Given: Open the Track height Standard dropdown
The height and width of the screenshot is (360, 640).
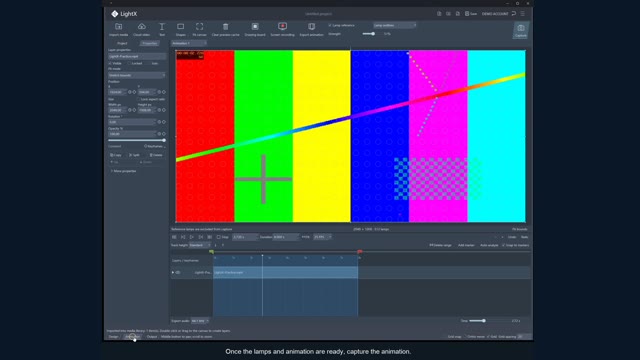Looking at the screenshot, I should point(200,245).
